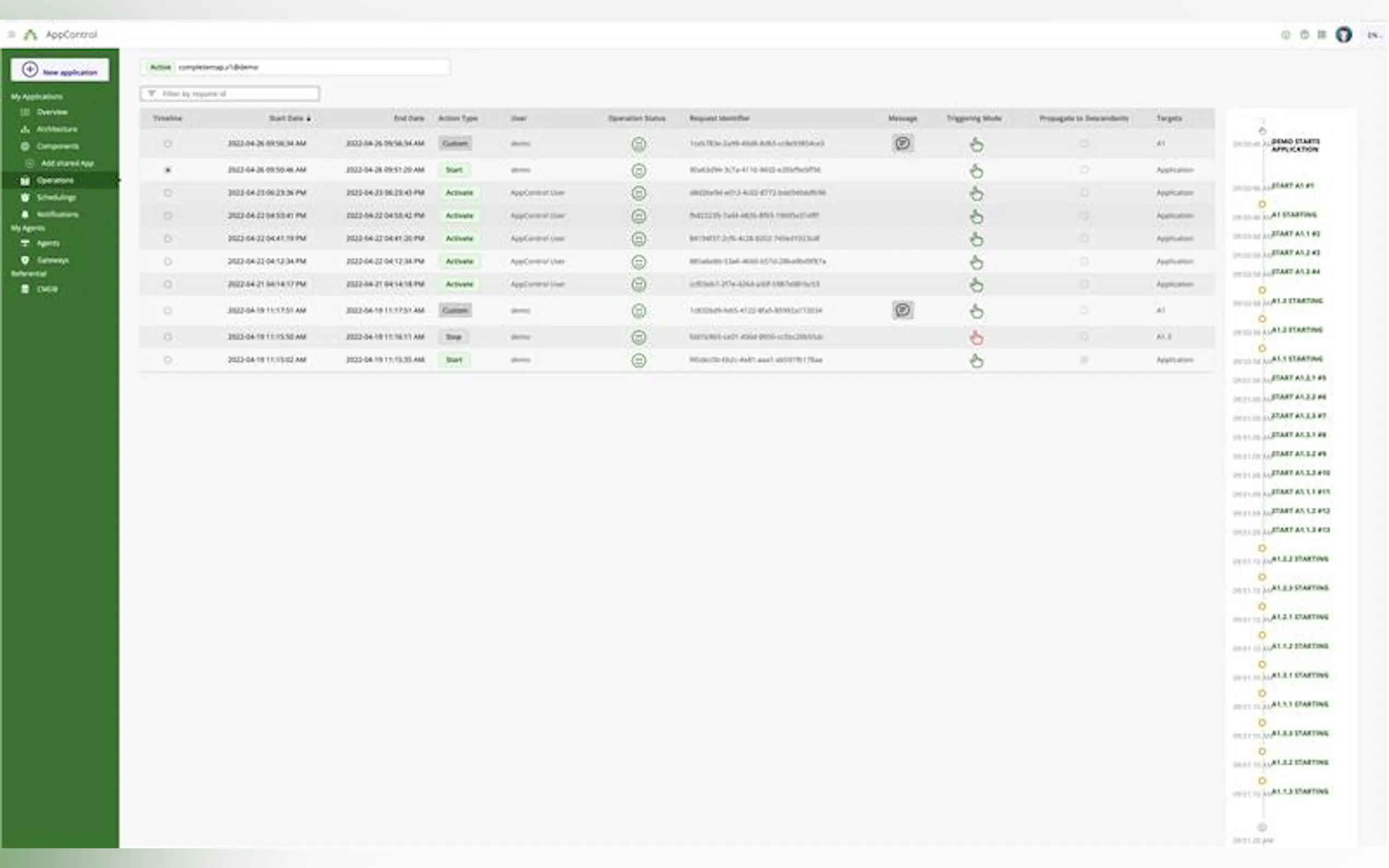Open Gateways shield item in sidebar

(52, 260)
